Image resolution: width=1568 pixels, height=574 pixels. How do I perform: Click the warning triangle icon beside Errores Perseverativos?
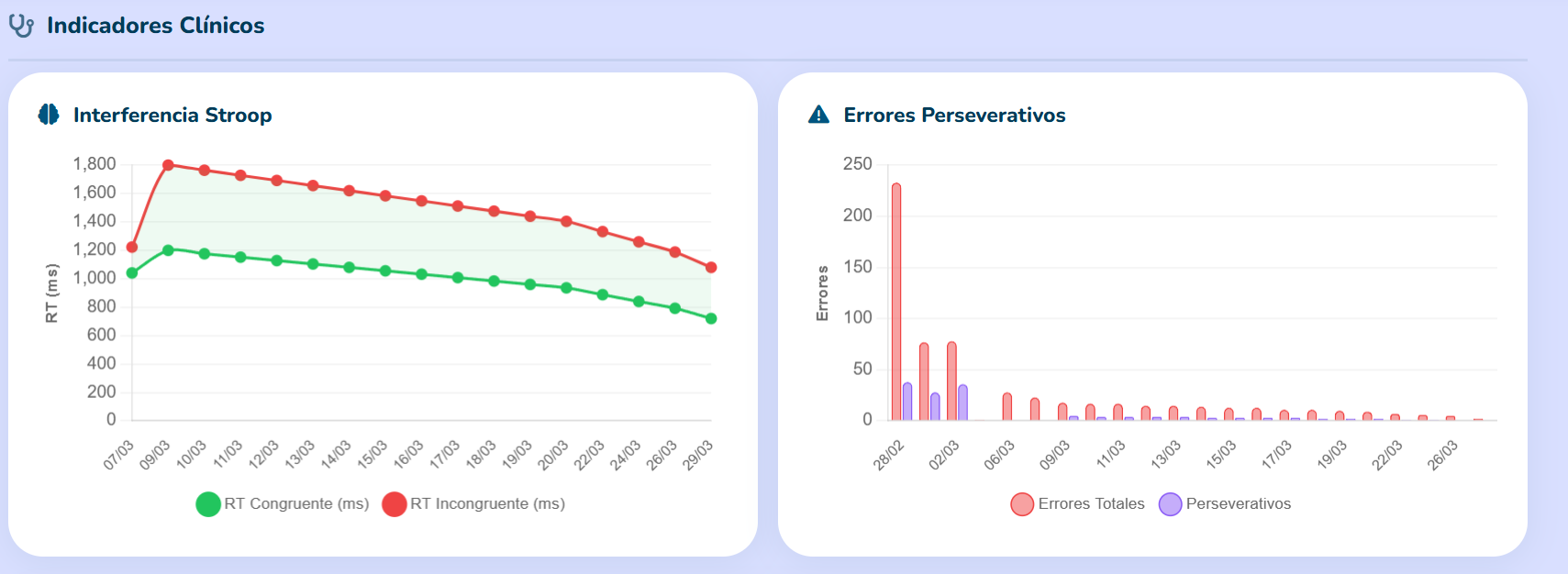pyautogui.click(x=818, y=115)
